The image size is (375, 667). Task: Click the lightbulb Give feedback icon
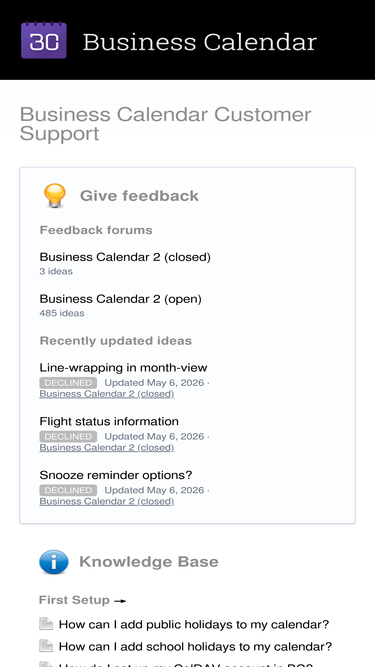point(55,196)
